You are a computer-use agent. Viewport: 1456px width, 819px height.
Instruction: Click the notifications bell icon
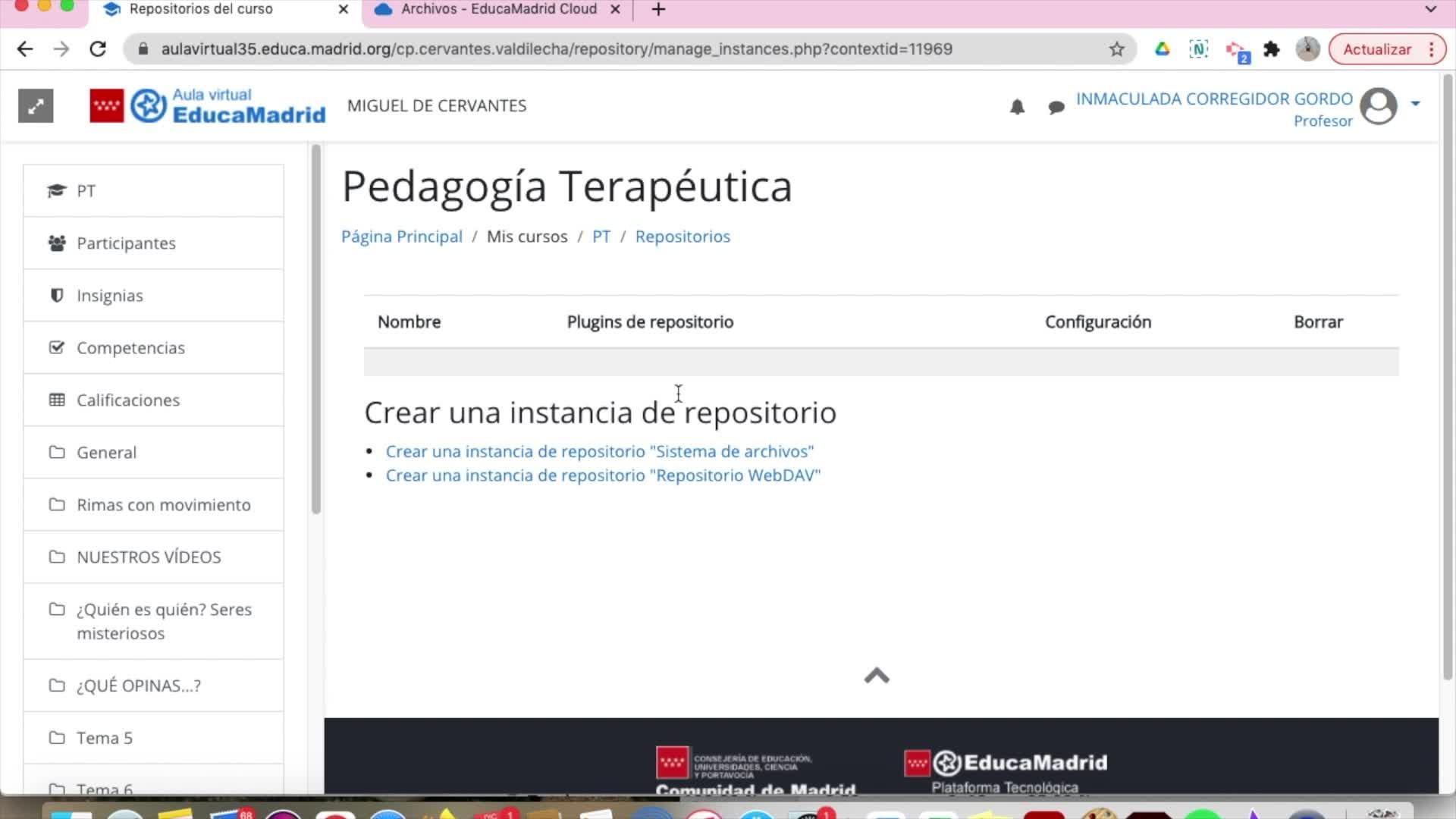coord(1017,107)
